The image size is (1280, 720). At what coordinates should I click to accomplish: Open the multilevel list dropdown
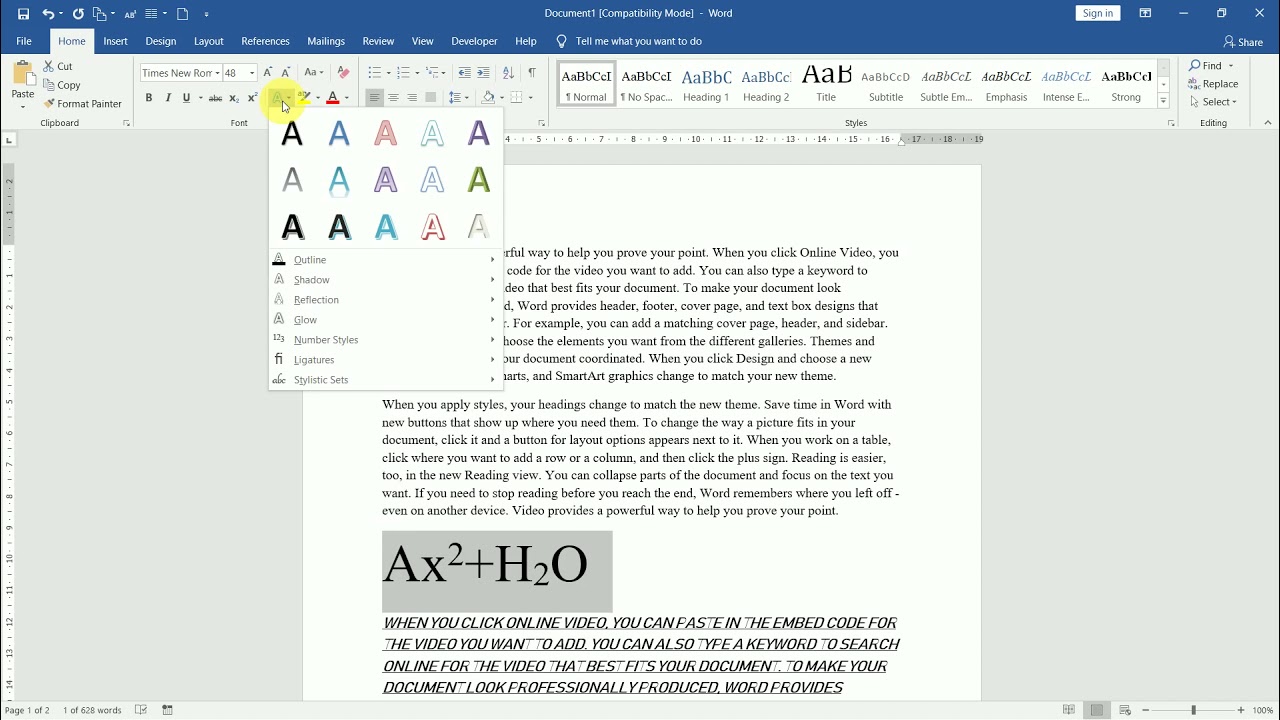(x=443, y=73)
